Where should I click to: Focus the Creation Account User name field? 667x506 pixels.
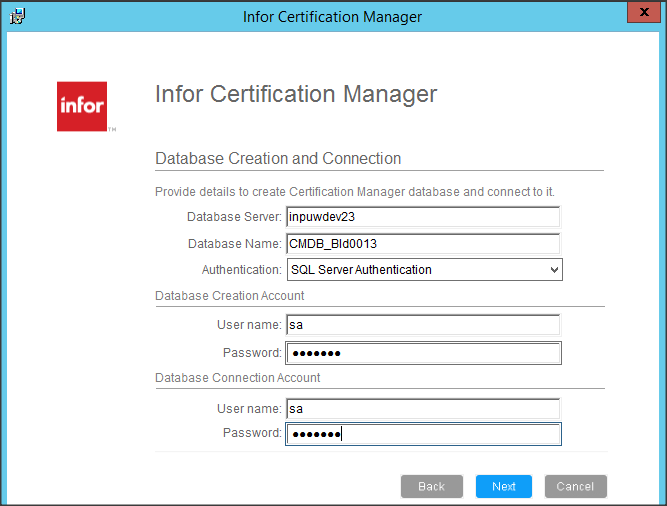tap(423, 325)
